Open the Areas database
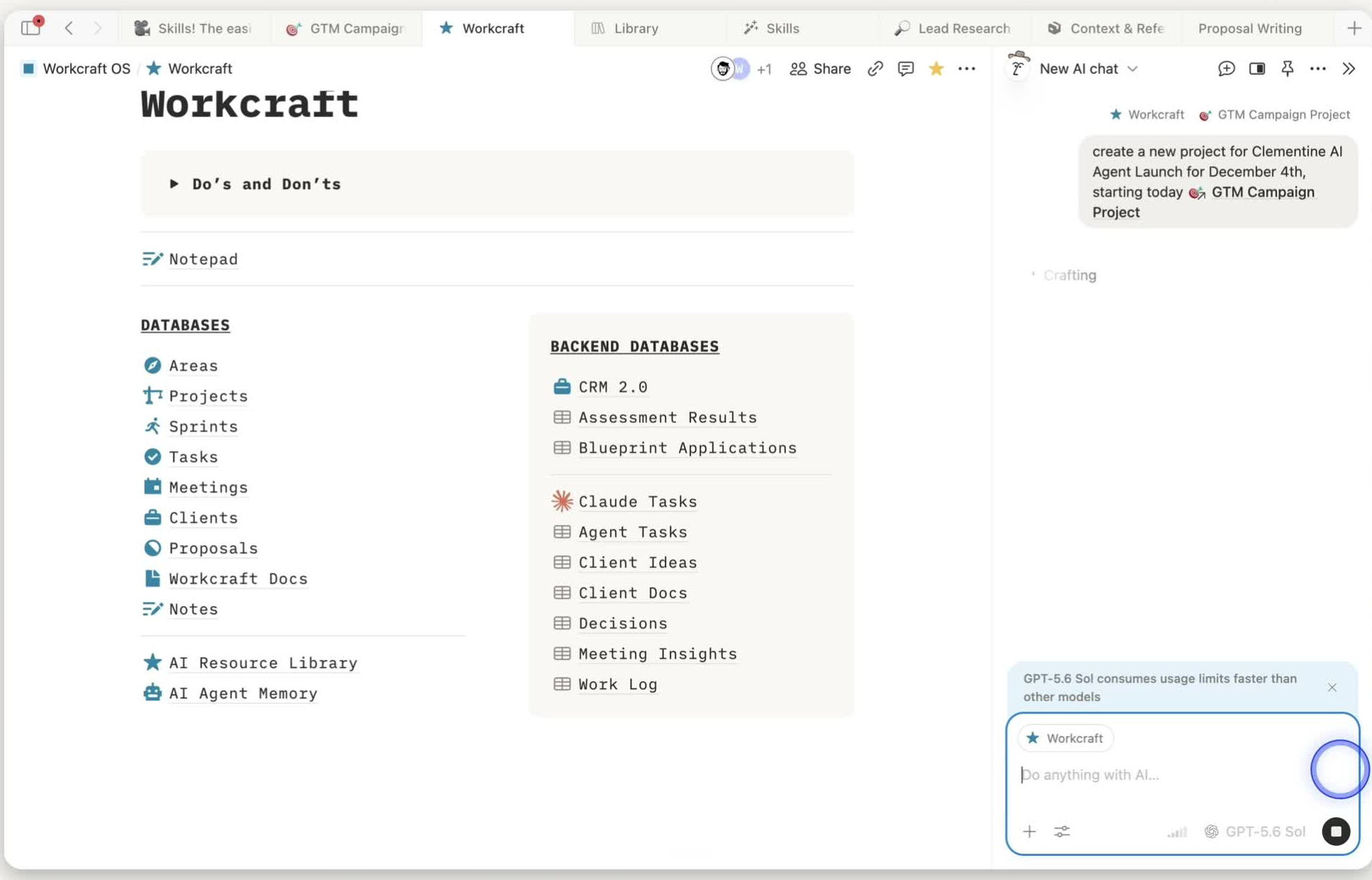The image size is (1372, 880). pos(193,365)
